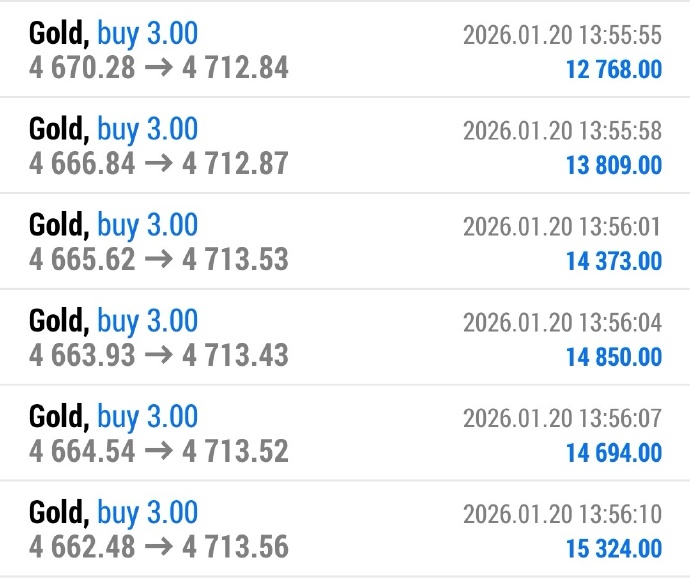Tap the 14 850.00 profit value
Screen dimensions: 690x579
point(613,357)
